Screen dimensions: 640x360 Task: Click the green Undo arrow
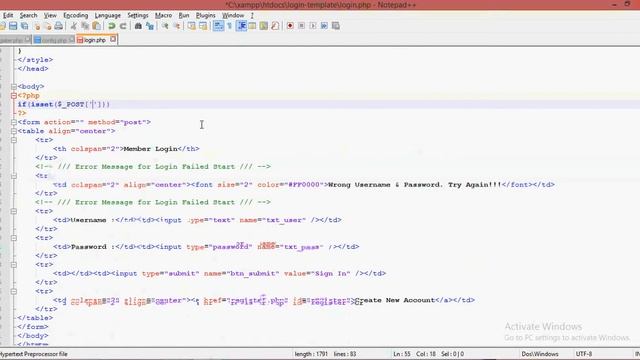[x=111, y=26]
